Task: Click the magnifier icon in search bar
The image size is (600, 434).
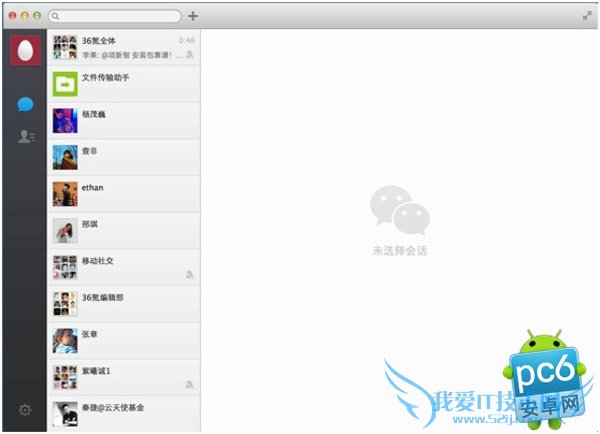Action: 55,16
